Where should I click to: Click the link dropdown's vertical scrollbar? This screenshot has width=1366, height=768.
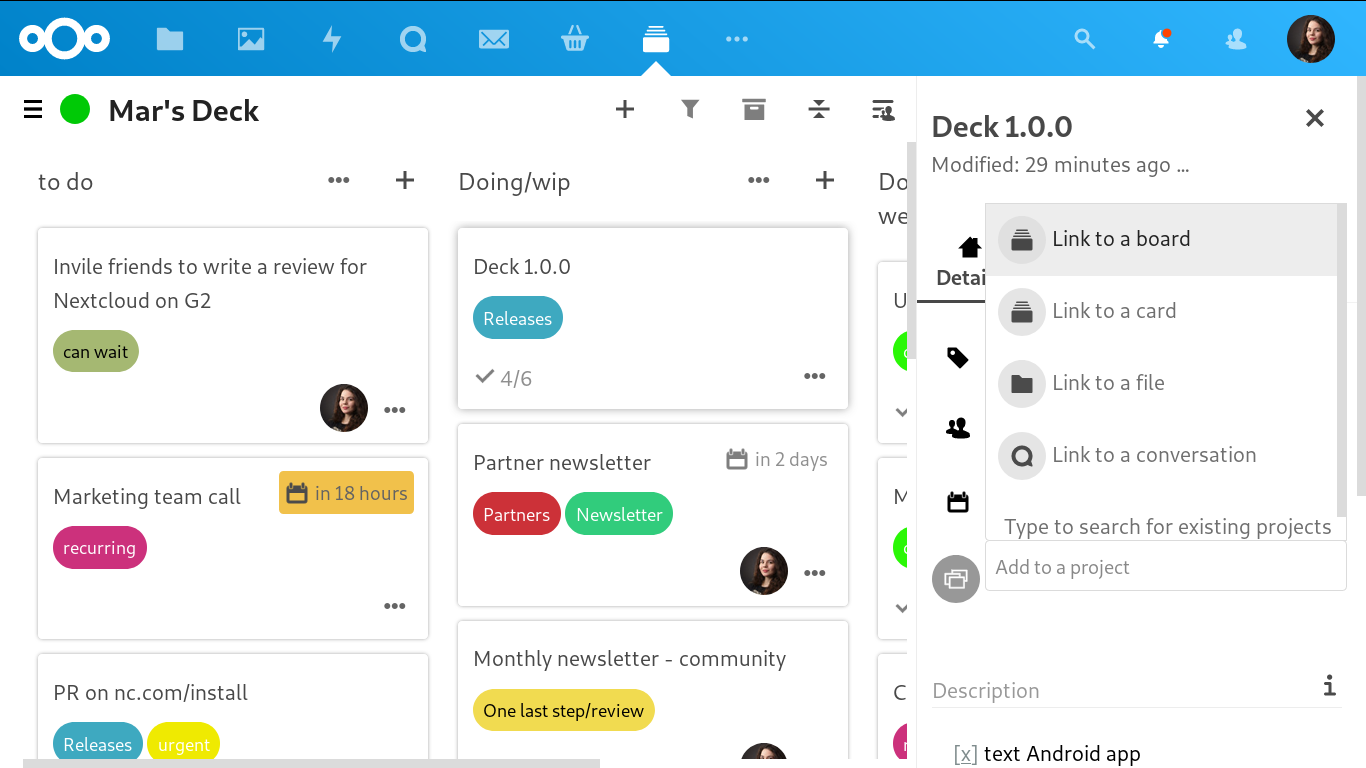[1342, 359]
